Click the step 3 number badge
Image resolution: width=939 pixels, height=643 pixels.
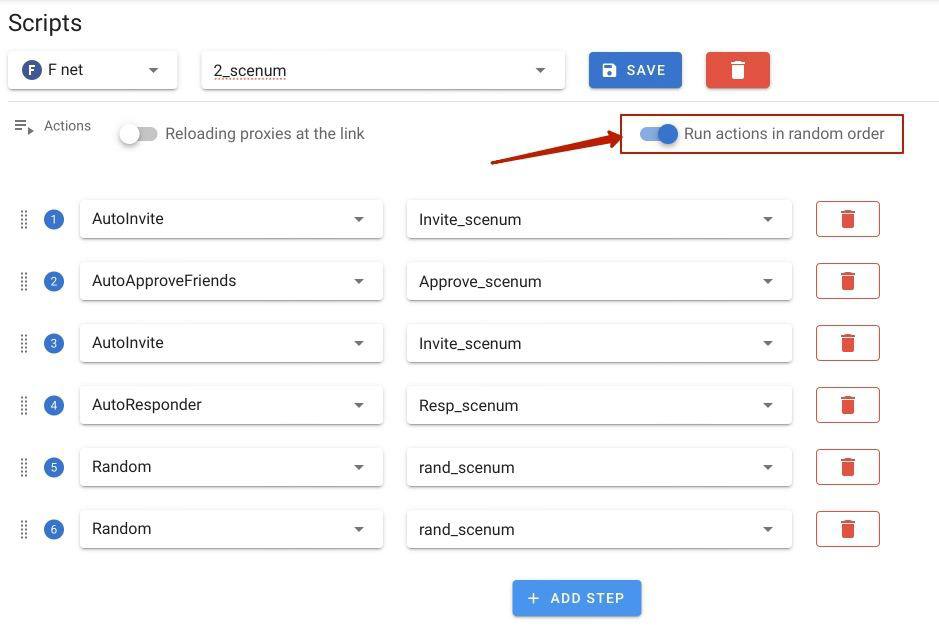click(x=54, y=343)
